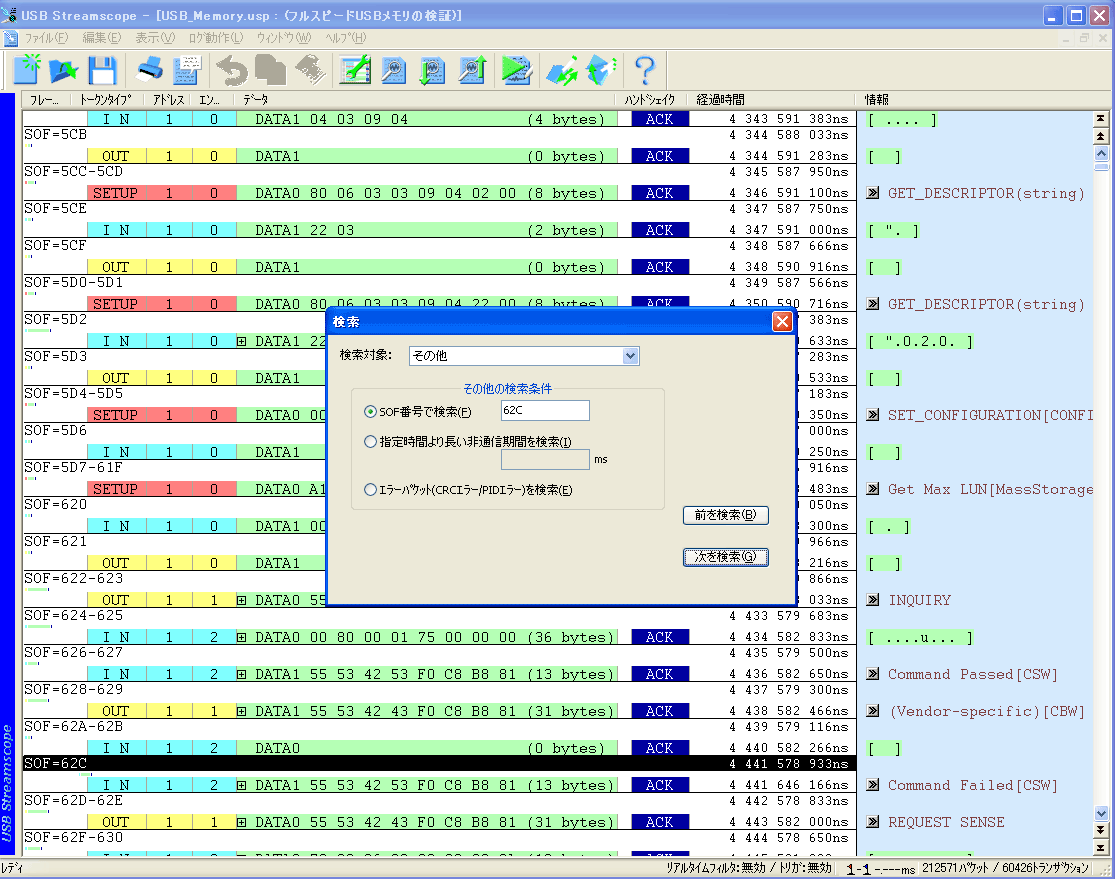Screen dimensions: 1115x879
Task: Click the vertical scrollbar thumb
Action: point(1101,168)
